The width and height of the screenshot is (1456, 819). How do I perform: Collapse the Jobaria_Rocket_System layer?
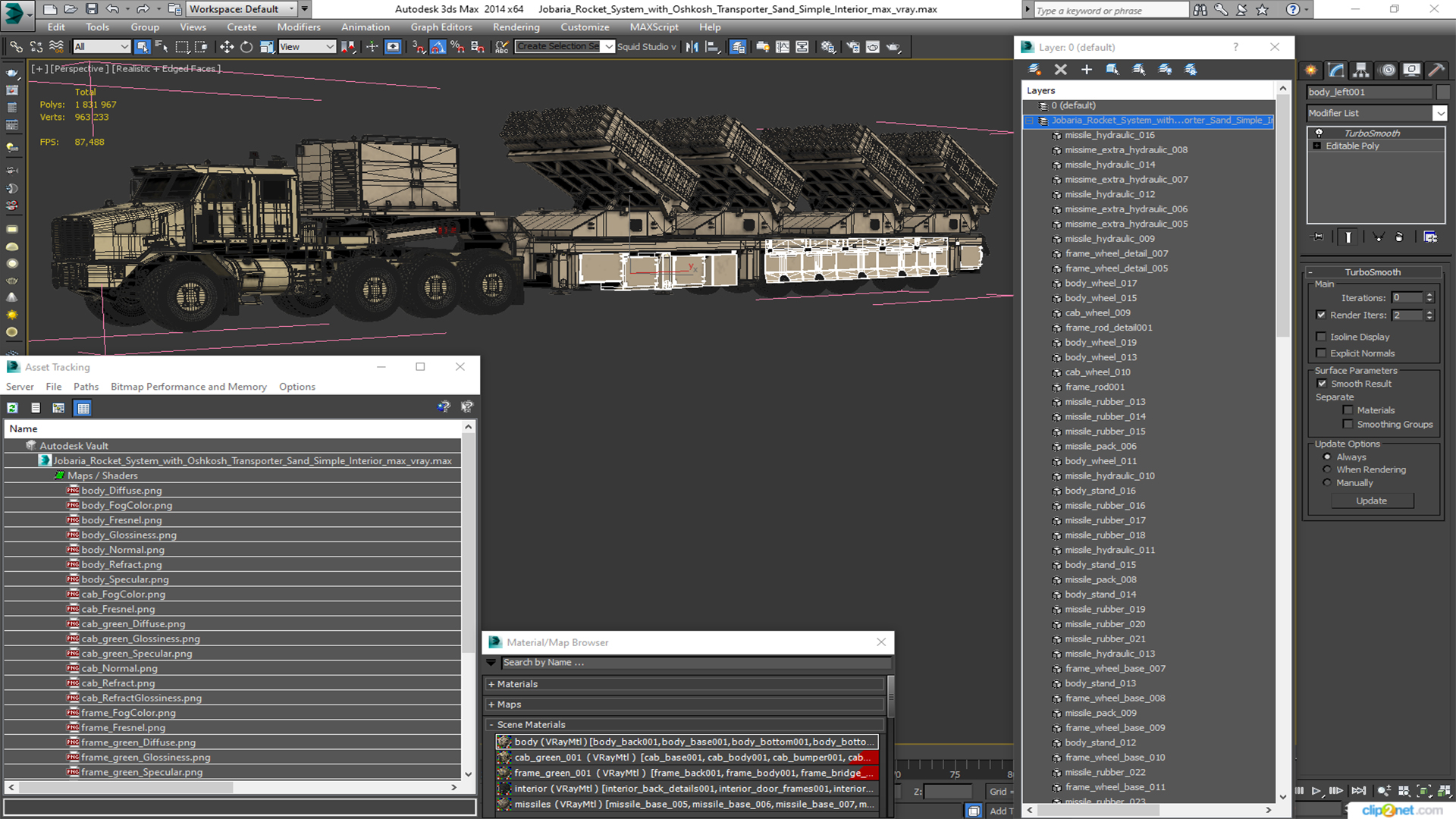1029,121
